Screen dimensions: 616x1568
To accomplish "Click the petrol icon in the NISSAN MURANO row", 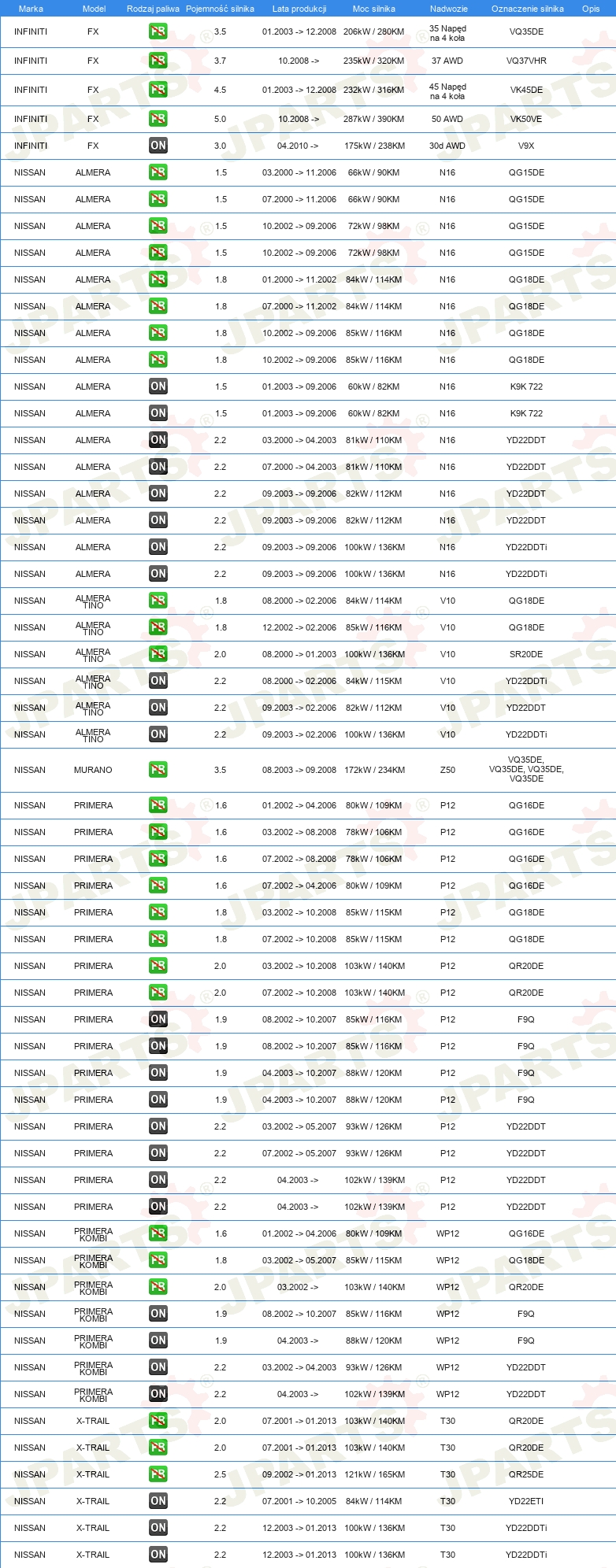I will [158, 770].
